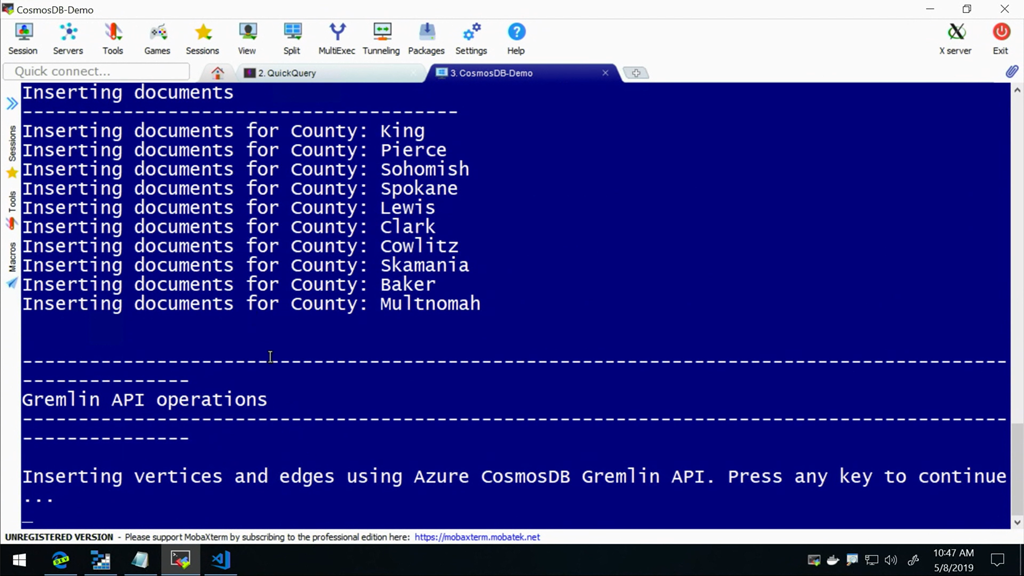Click the 'County: Baker' line

pyautogui.click(x=362, y=285)
